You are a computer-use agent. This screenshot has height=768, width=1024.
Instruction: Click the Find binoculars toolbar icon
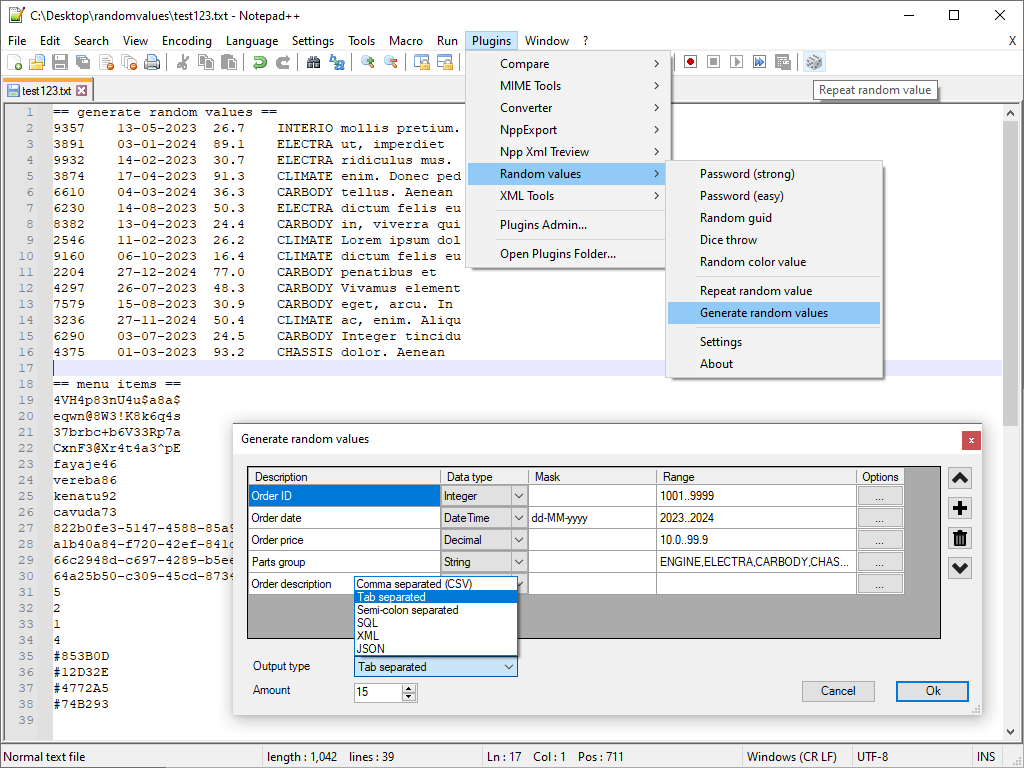click(313, 62)
